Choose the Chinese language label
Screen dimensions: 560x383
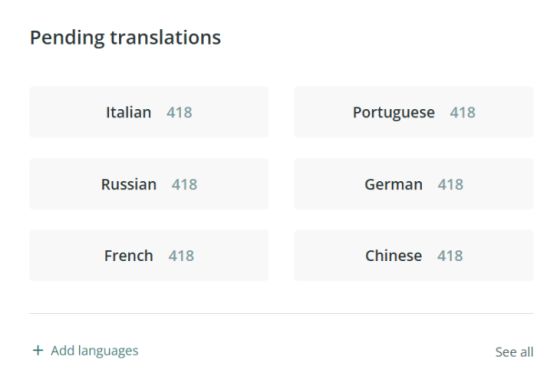coord(394,255)
